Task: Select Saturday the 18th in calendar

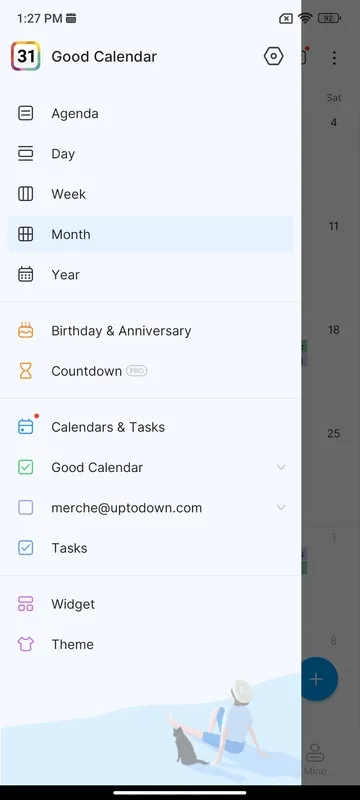Action: (x=333, y=330)
